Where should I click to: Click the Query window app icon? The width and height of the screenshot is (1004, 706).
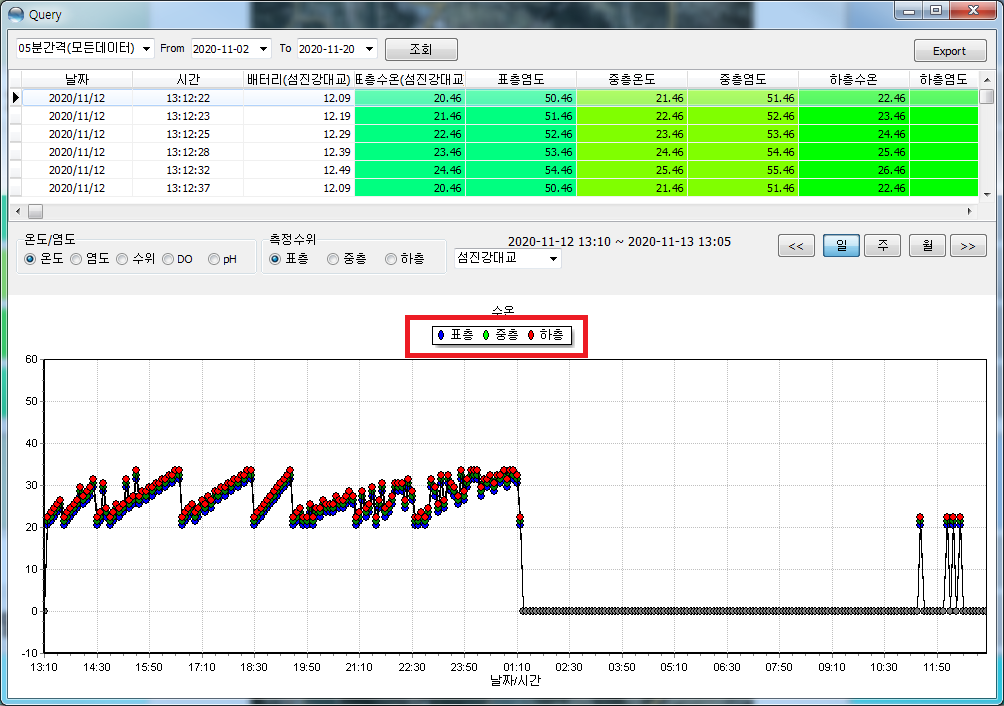click(15, 14)
